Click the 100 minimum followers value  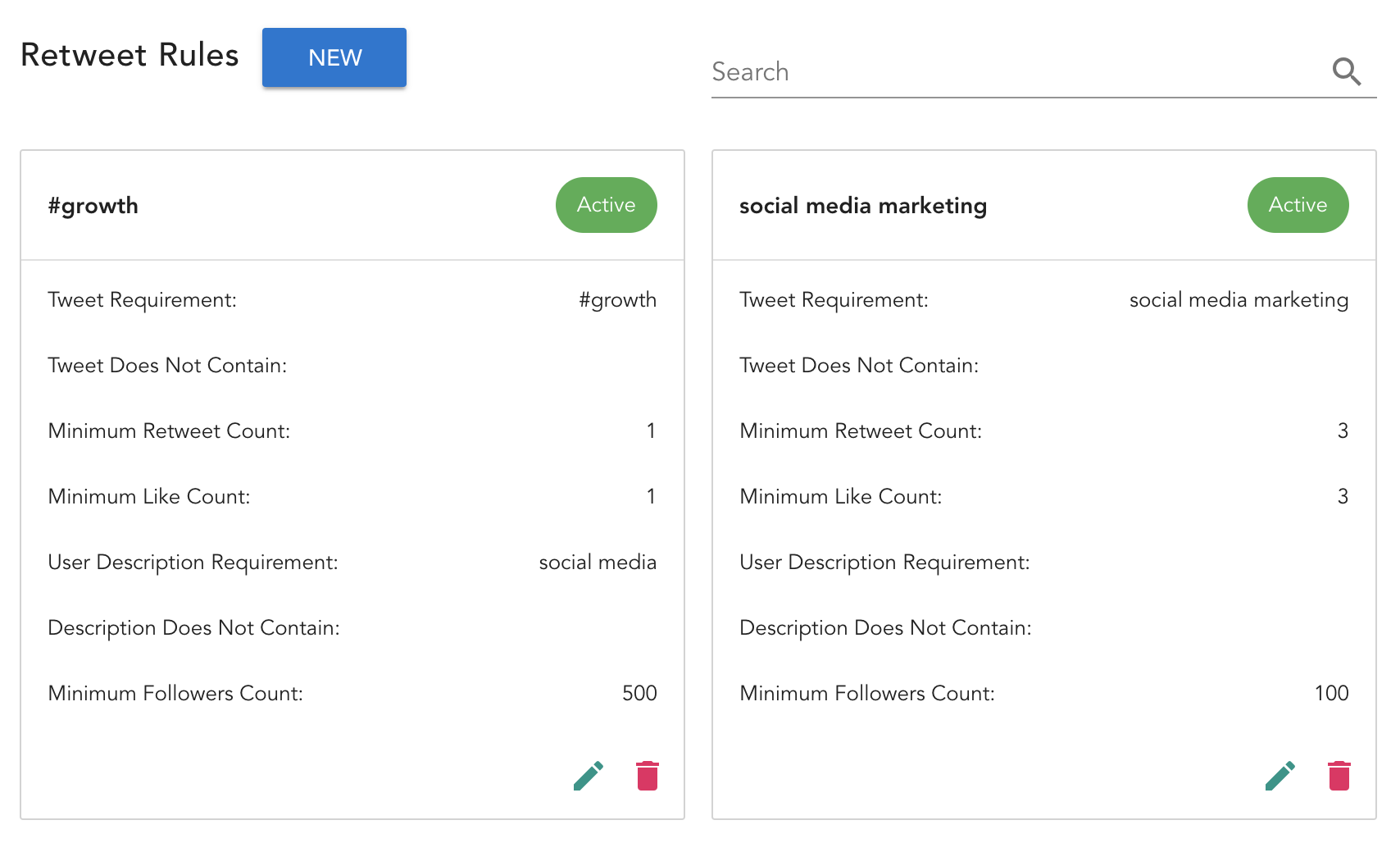pyautogui.click(x=1331, y=694)
